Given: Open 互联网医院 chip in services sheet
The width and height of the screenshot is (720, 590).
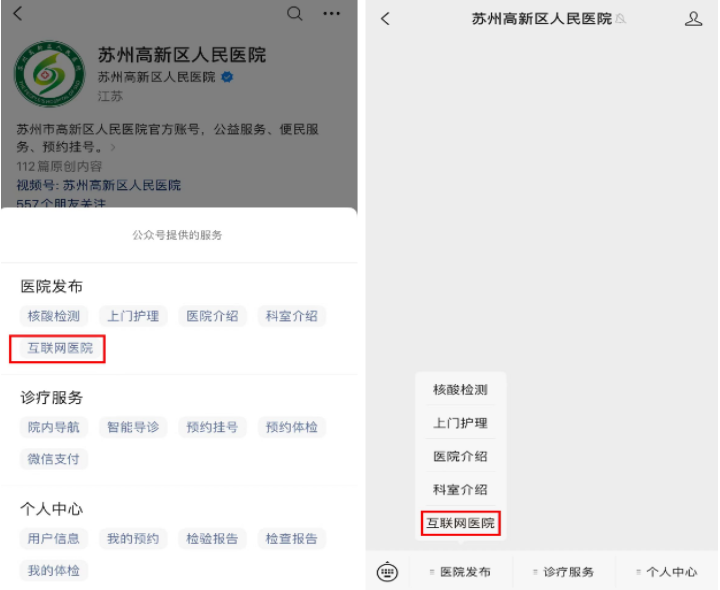Looking at the screenshot, I should point(60,348).
